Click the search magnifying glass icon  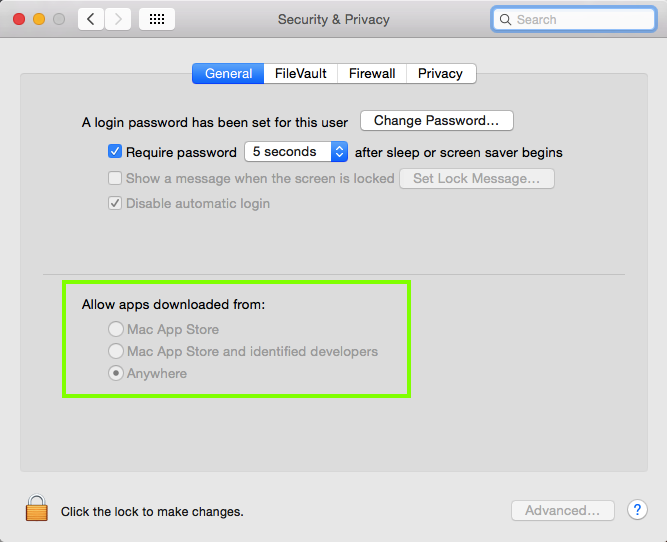[x=507, y=19]
